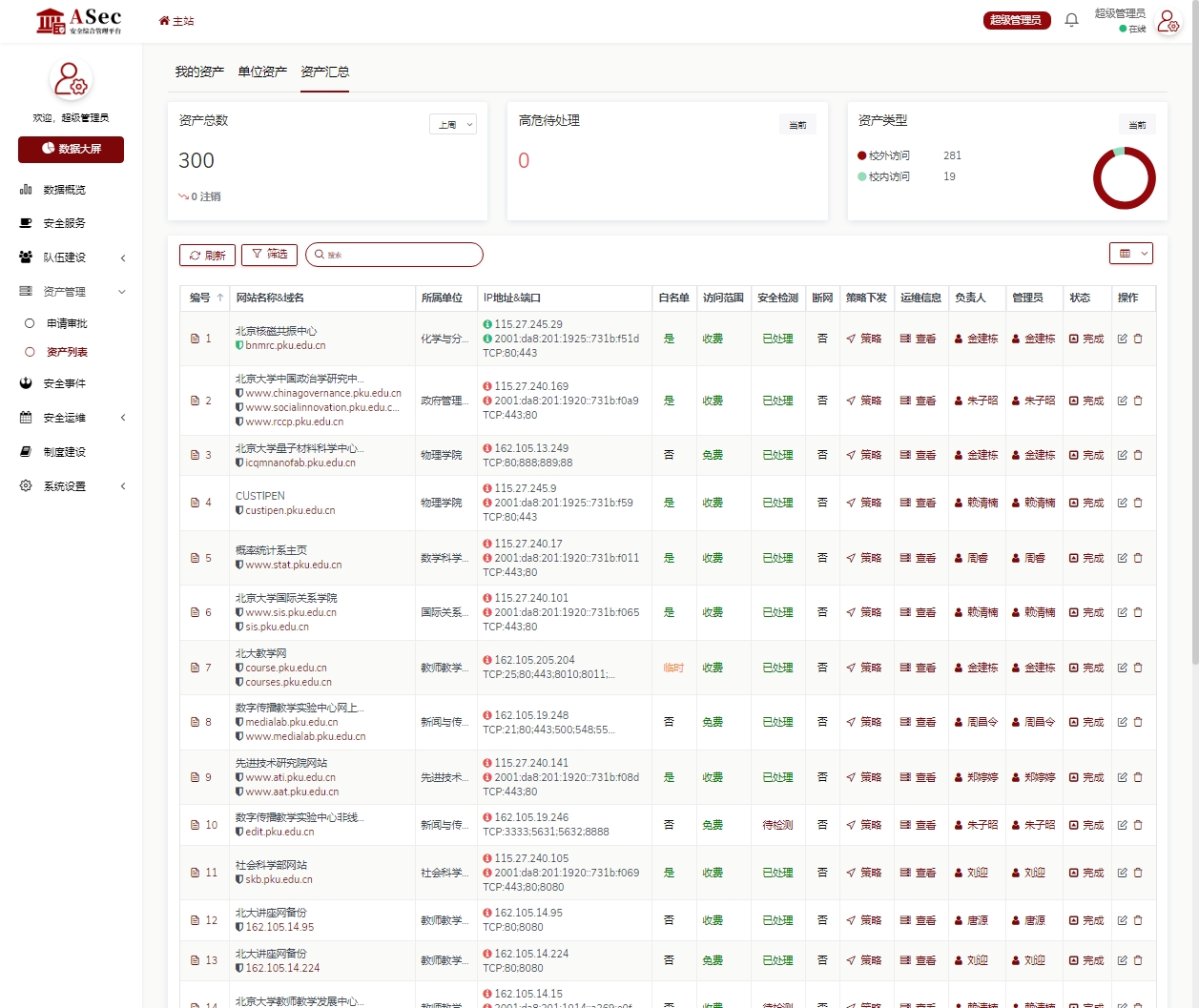Click the asset type donut chart
The width and height of the screenshot is (1199, 1008).
[1124, 178]
